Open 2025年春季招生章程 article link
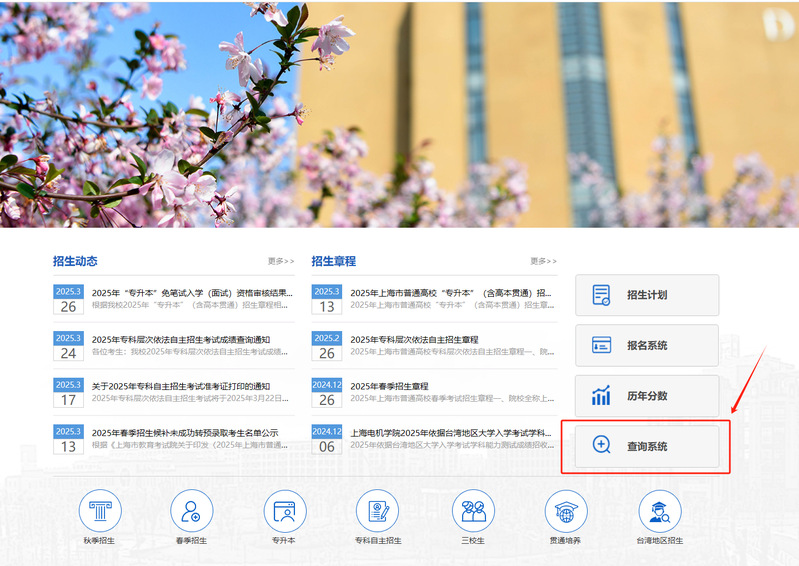Screen dimensions: 799x566 (x=389, y=386)
